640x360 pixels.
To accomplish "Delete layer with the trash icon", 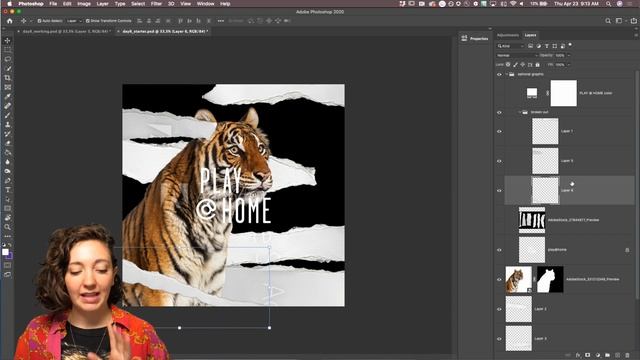I will coord(627,356).
